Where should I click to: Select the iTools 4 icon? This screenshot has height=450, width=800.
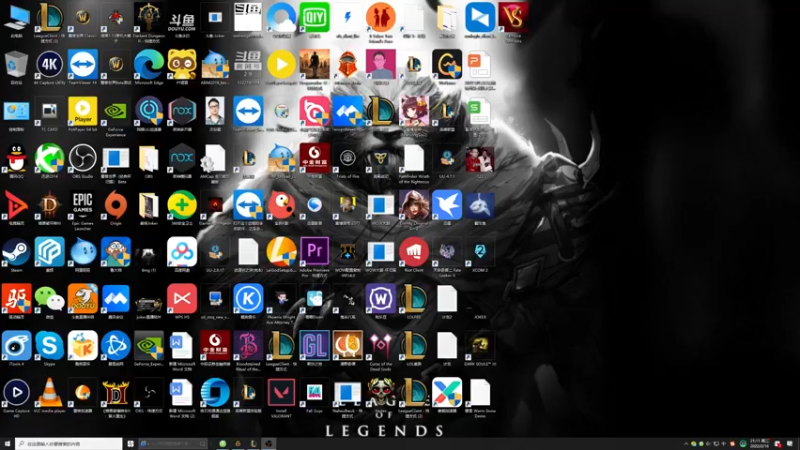pyautogui.click(x=16, y=348)
